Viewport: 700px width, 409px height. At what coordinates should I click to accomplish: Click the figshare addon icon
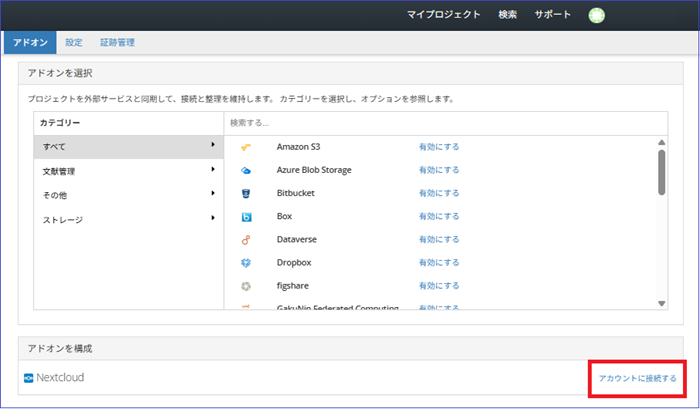point(246,286)
